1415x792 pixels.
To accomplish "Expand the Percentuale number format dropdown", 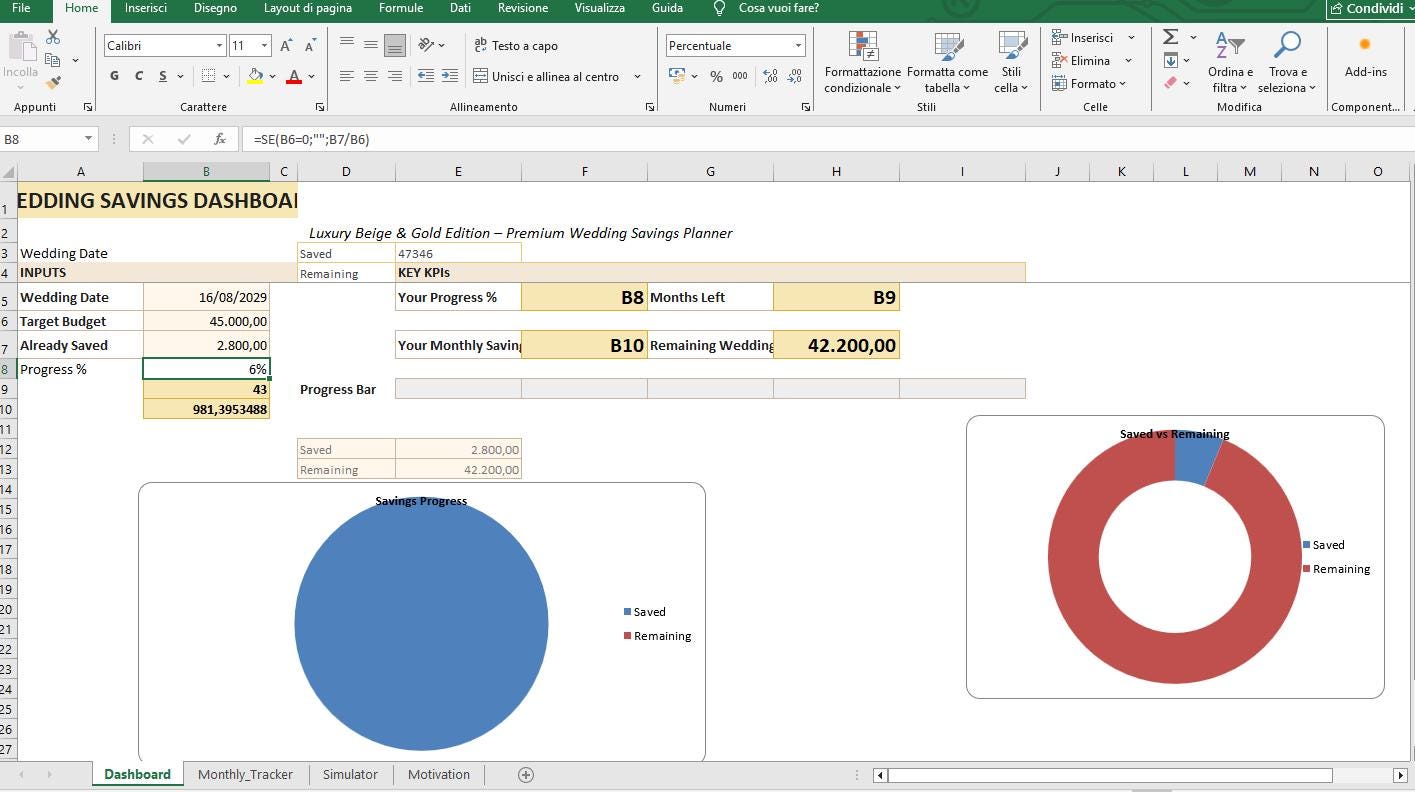I will click(x=798, y=46).
